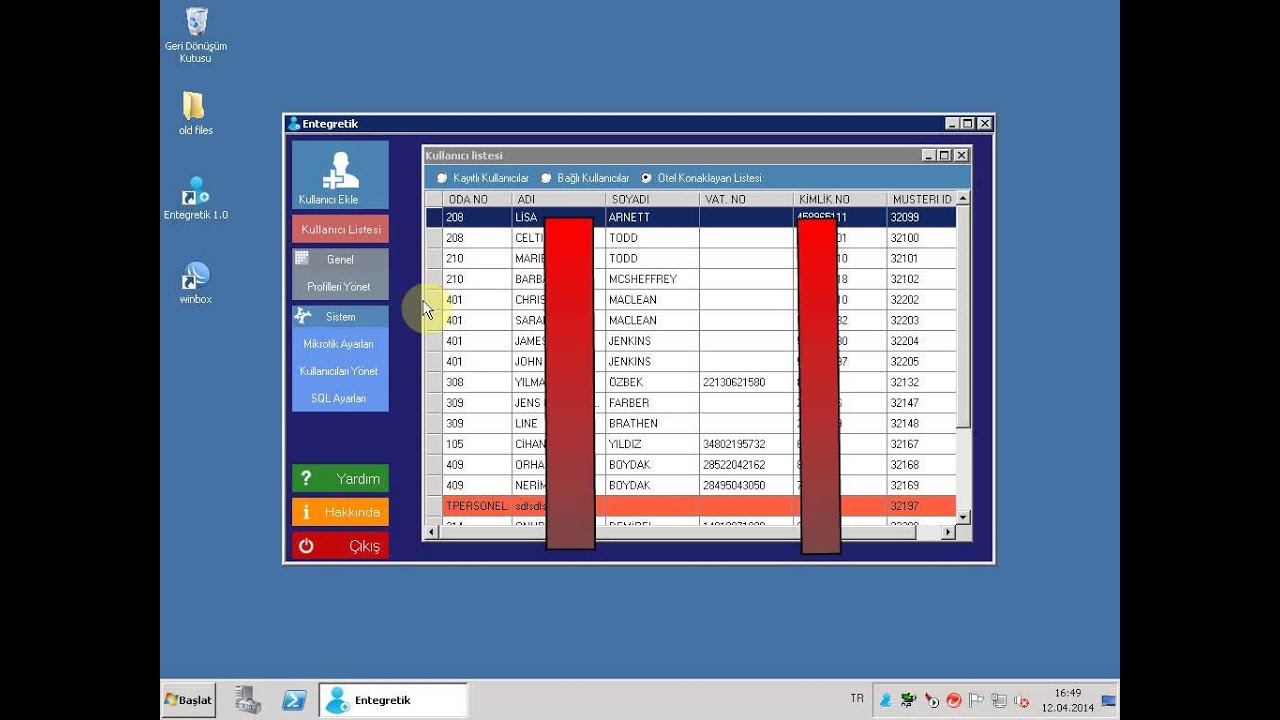Click the question mark Yardım icon
Screen dimensions: 1280x720
(x=306, y=478)
